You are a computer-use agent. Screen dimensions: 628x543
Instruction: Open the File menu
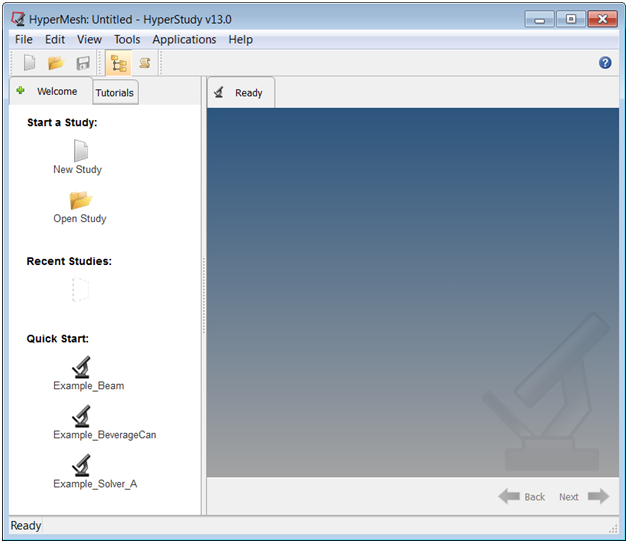click(24, 40)
